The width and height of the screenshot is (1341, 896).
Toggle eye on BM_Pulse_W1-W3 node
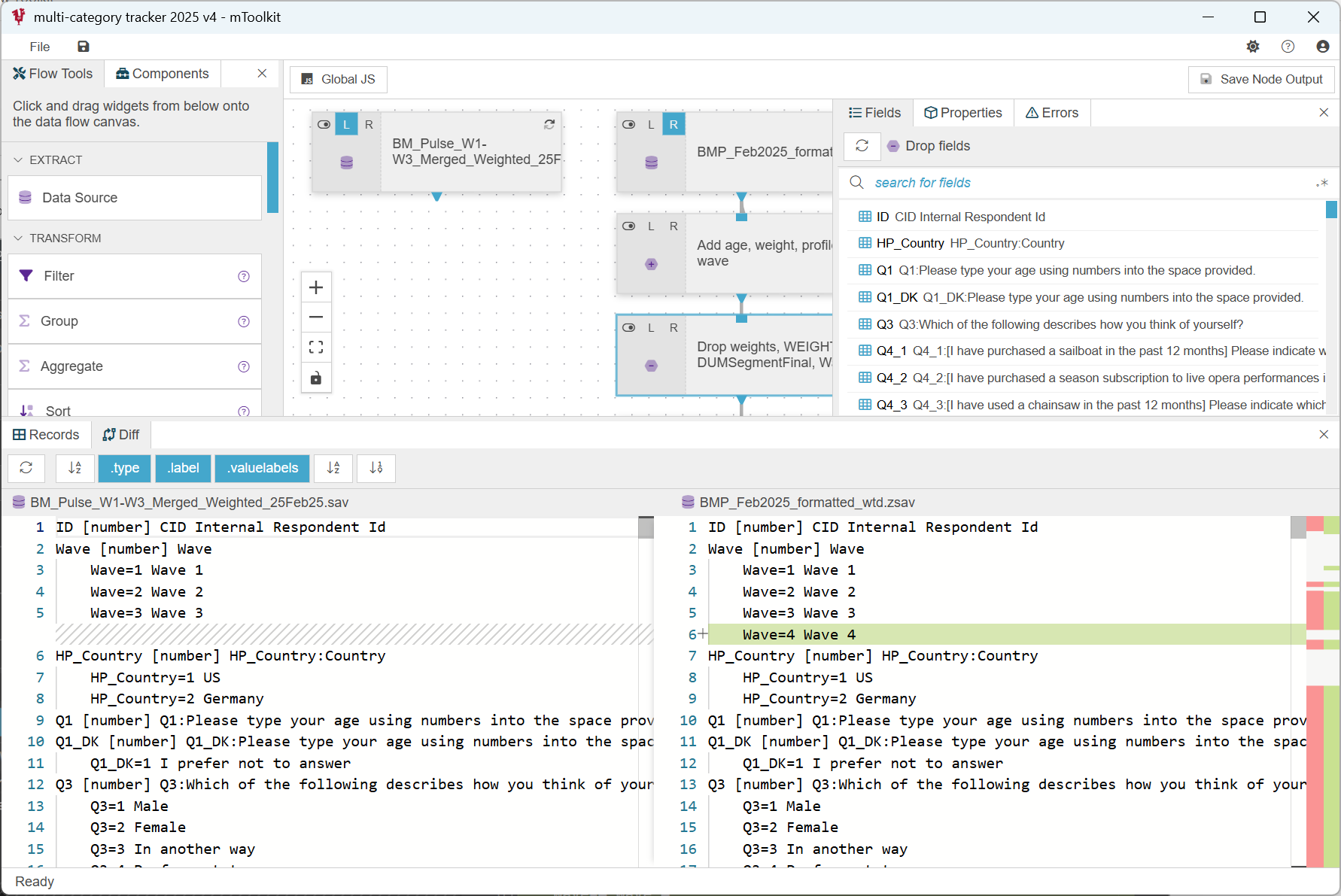coord(324,125)
